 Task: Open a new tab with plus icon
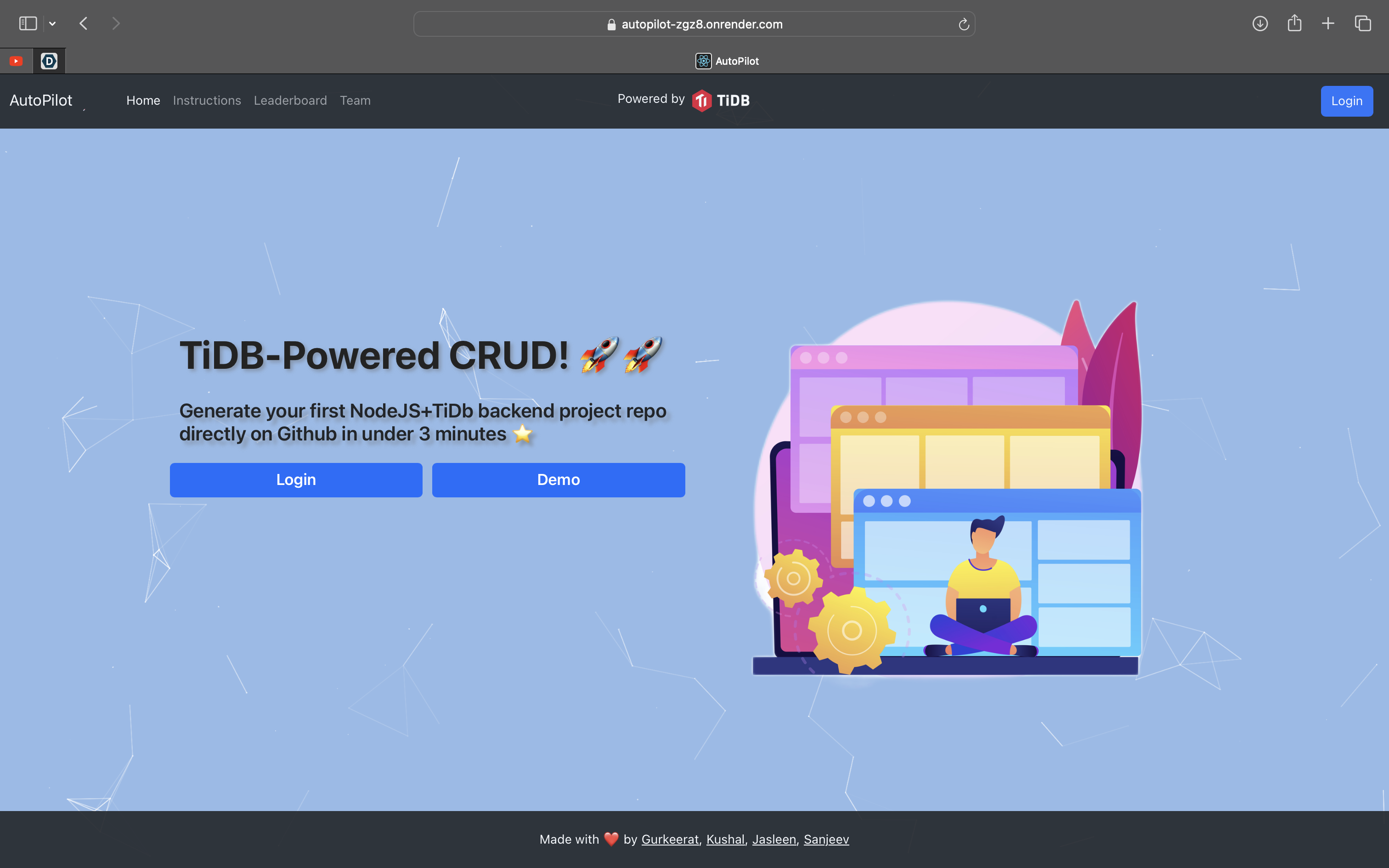(x=1328, y=23)
